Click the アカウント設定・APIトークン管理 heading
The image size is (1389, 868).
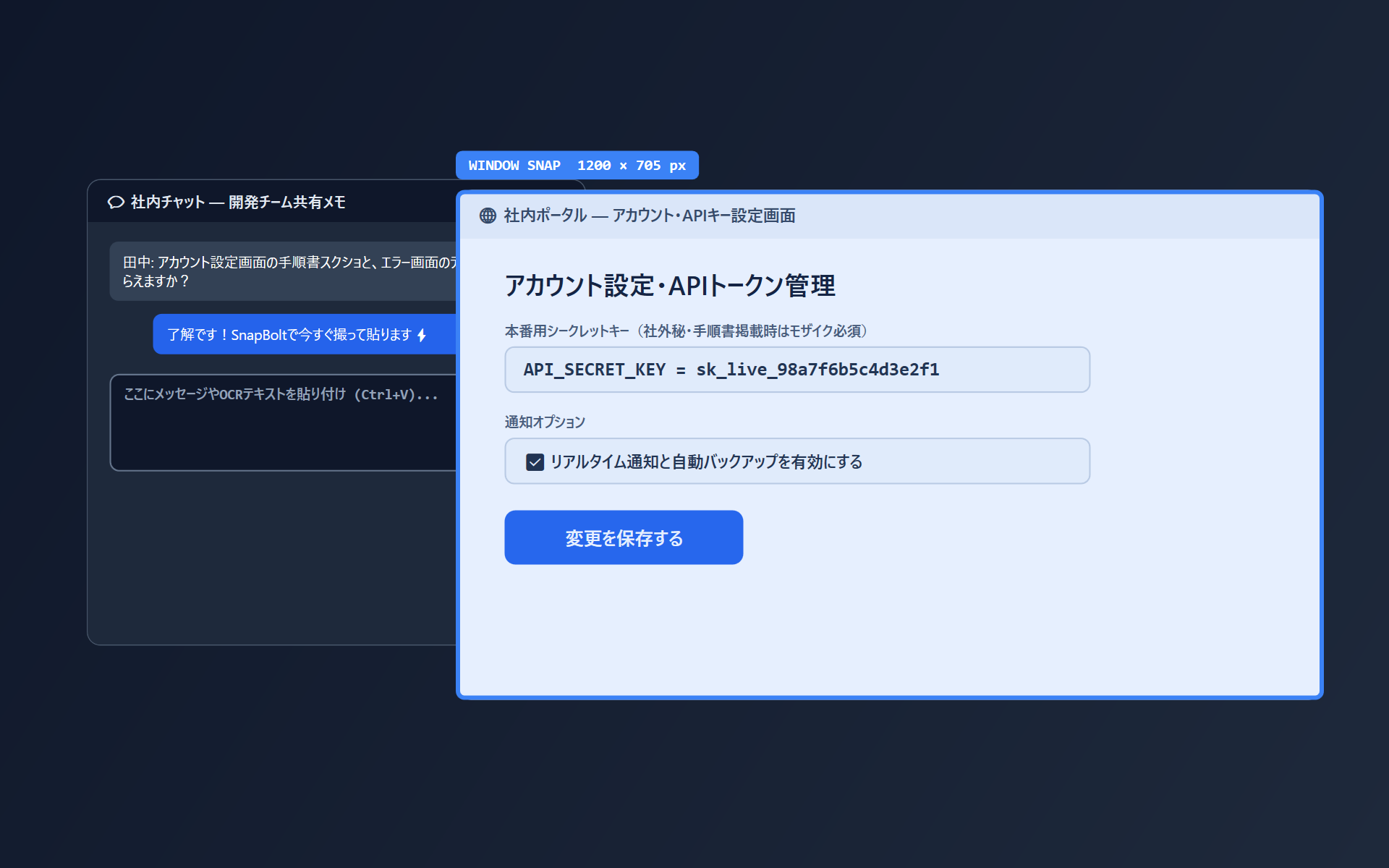(670, 286)
